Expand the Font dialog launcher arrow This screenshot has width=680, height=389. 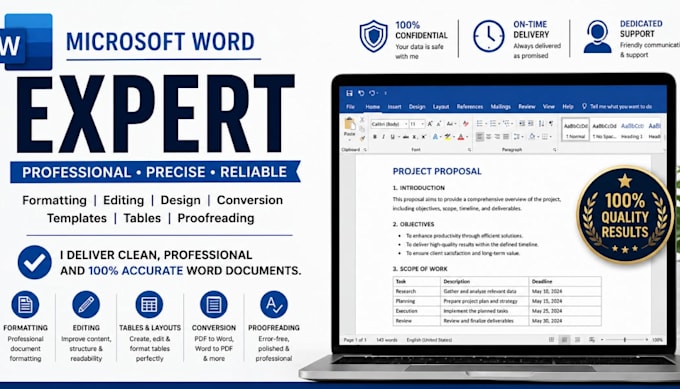(469, 150)
